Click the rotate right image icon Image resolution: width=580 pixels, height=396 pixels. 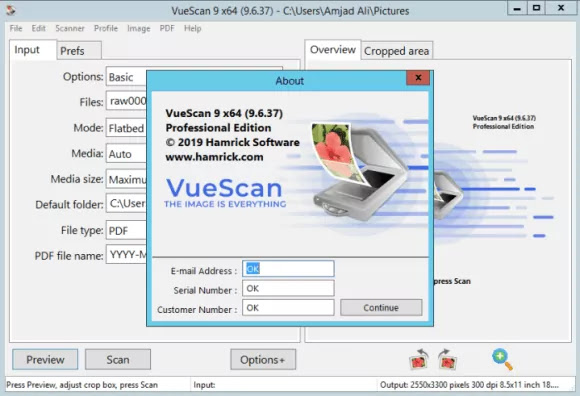point(447,359)
